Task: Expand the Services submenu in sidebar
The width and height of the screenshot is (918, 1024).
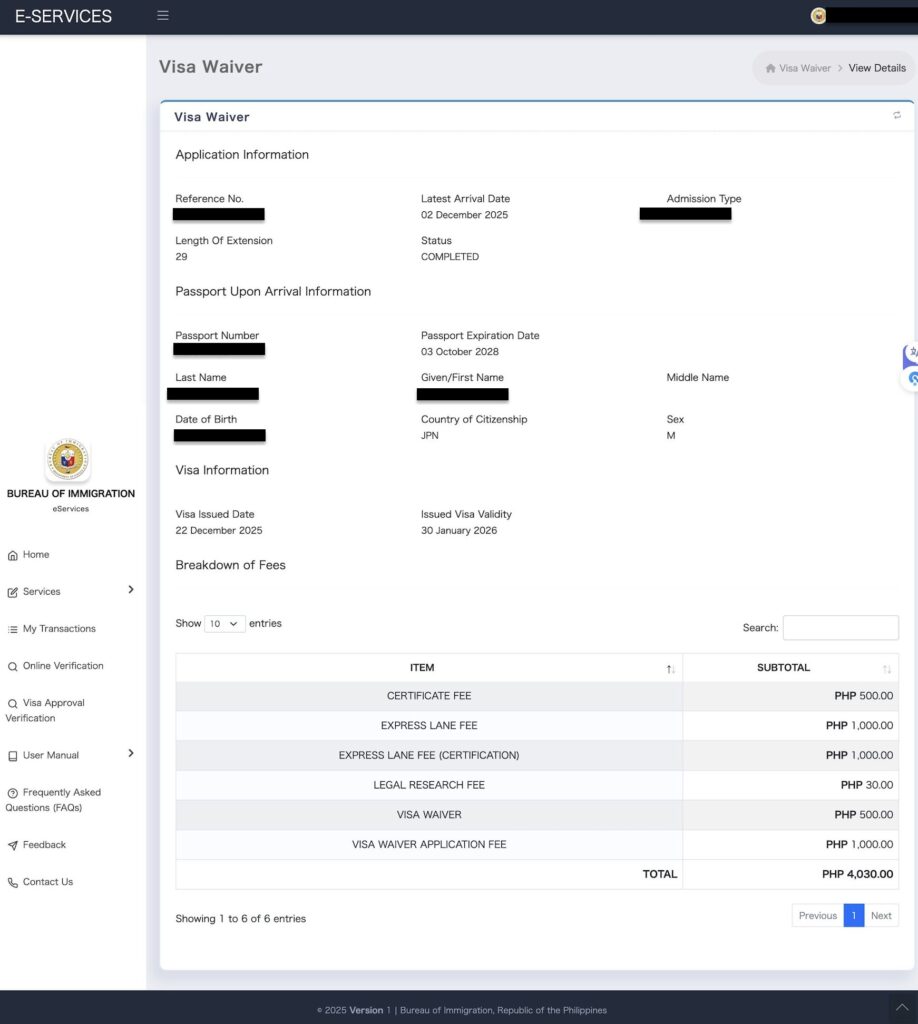Action: pos(130,590)
